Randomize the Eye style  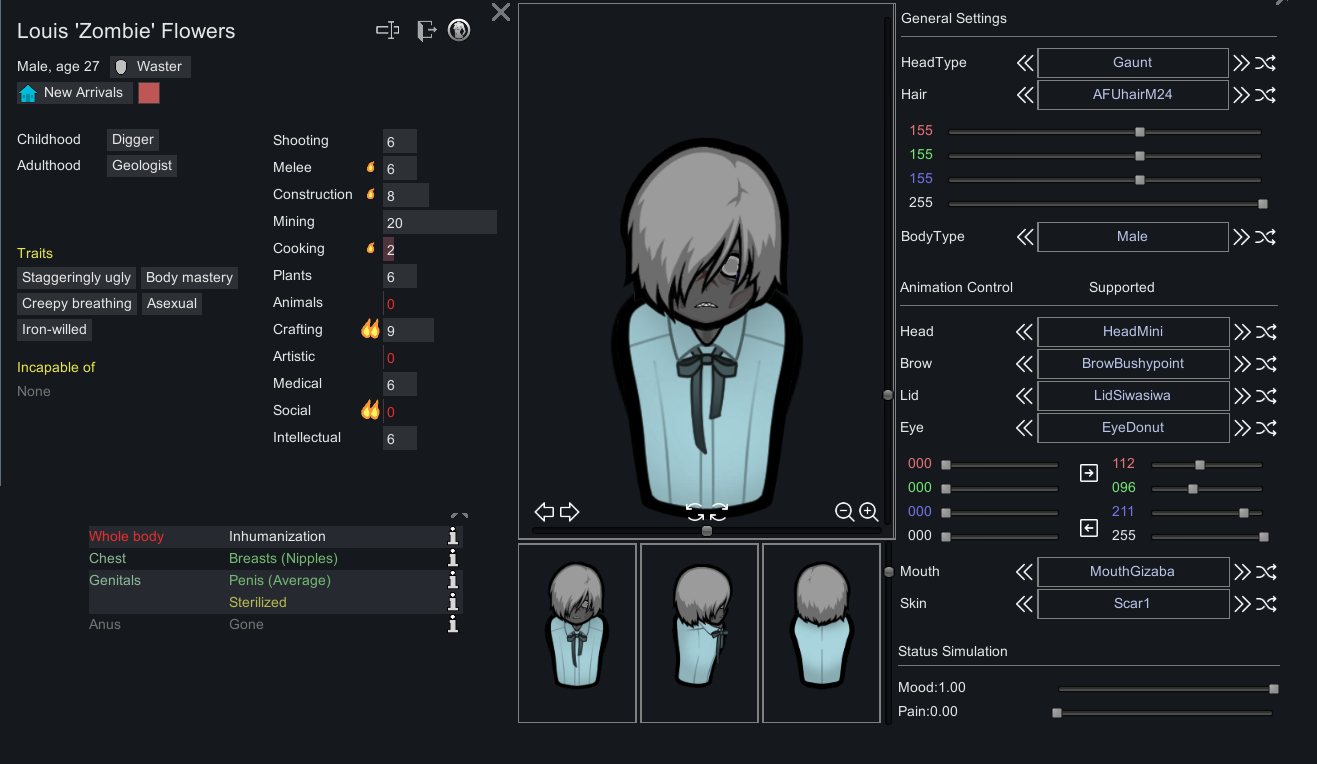pos(1266,427)
